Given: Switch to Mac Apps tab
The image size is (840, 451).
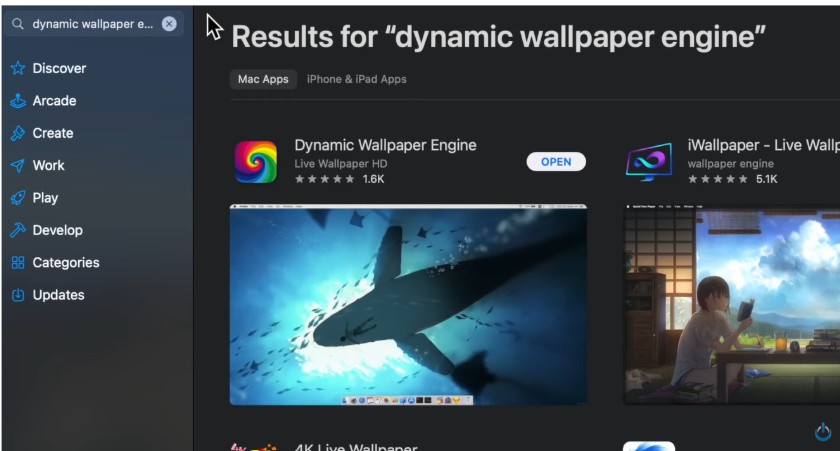Looking at the screenshot, I should point(263,79).
